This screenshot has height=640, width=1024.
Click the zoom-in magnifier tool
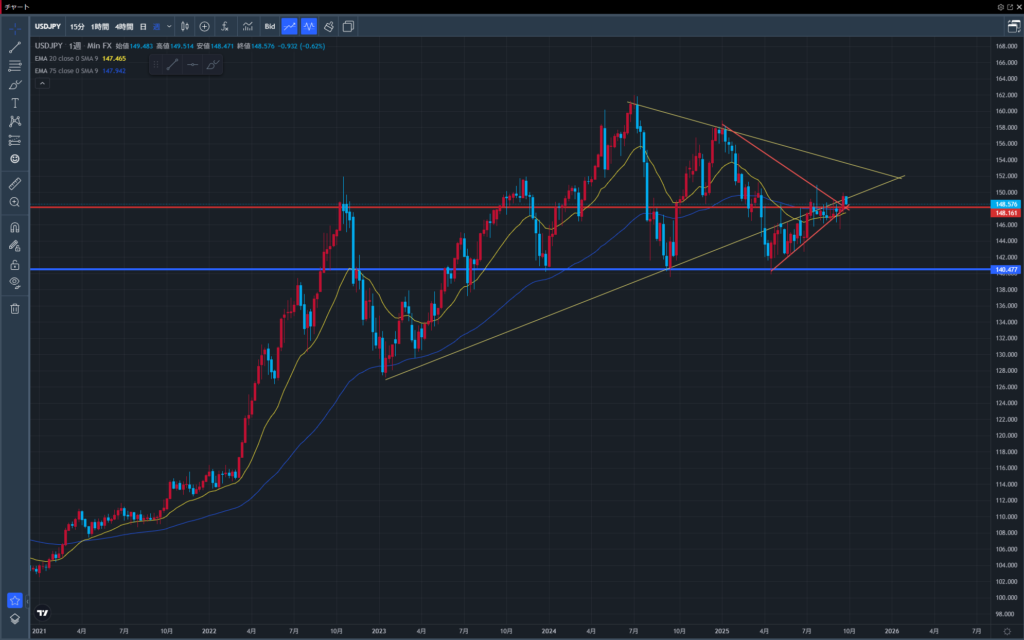click(15, 203)
